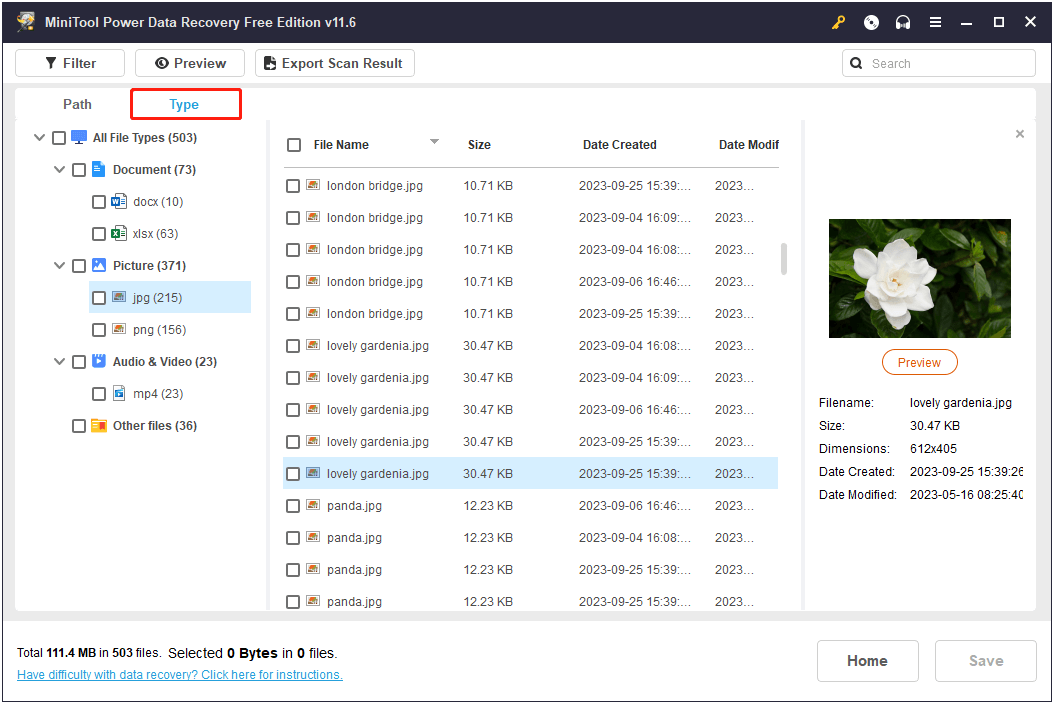This screenshot has width=1054, height=704.
Task: Click the Audio & Video category icon
Action: point(97,361)
